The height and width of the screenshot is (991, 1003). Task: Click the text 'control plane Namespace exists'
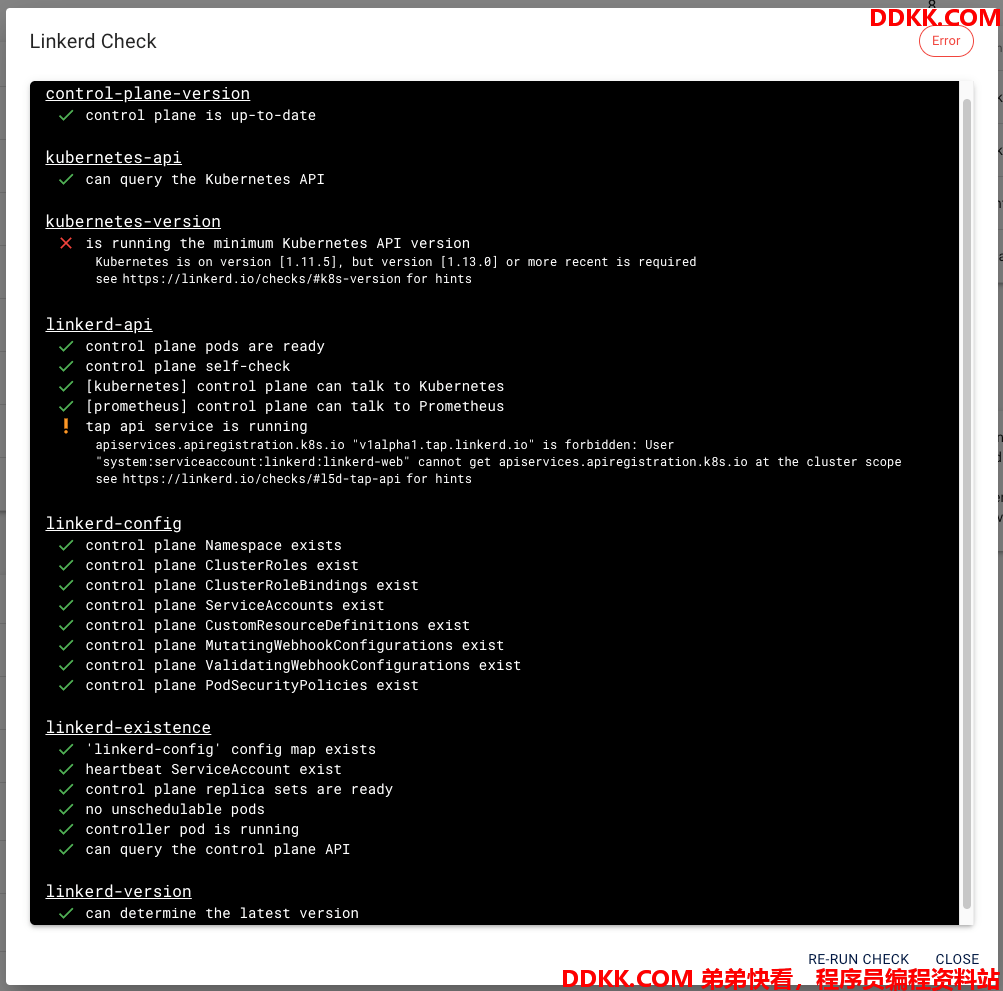click(x=214, y=545)
